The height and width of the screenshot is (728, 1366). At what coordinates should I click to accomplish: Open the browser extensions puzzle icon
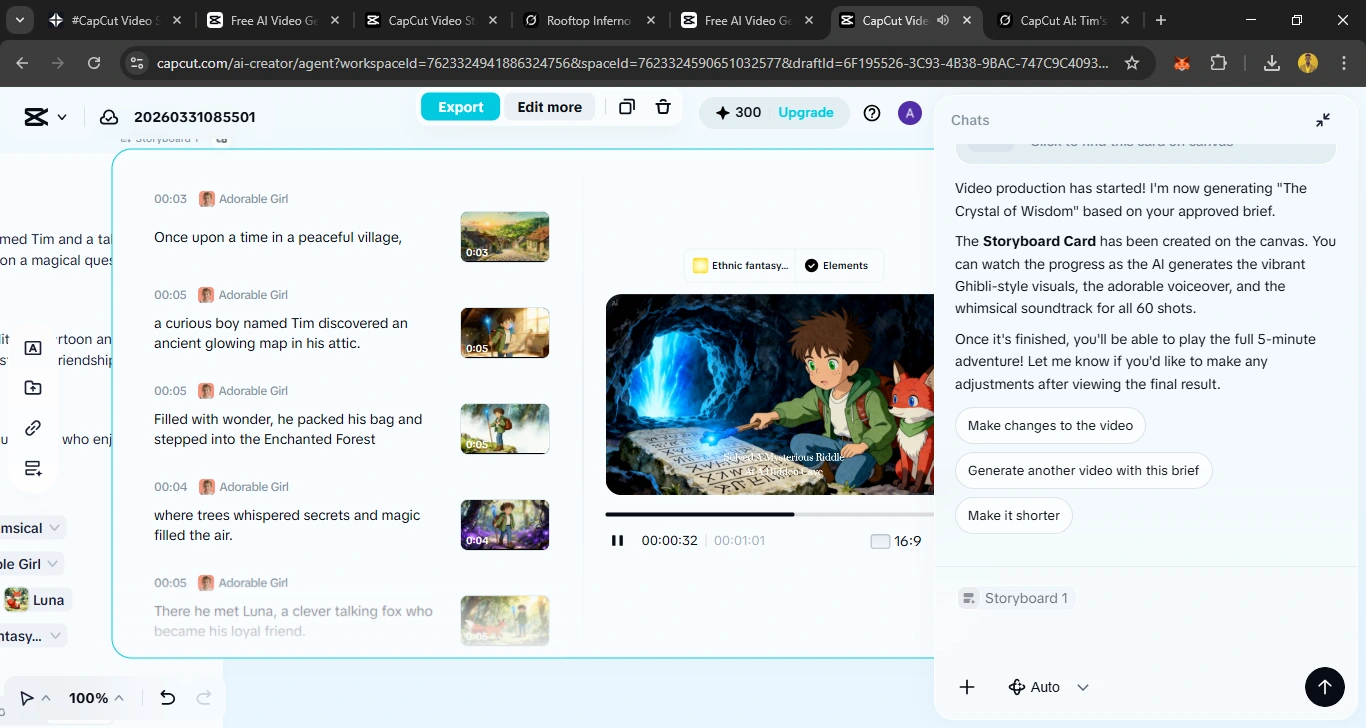1218,63
